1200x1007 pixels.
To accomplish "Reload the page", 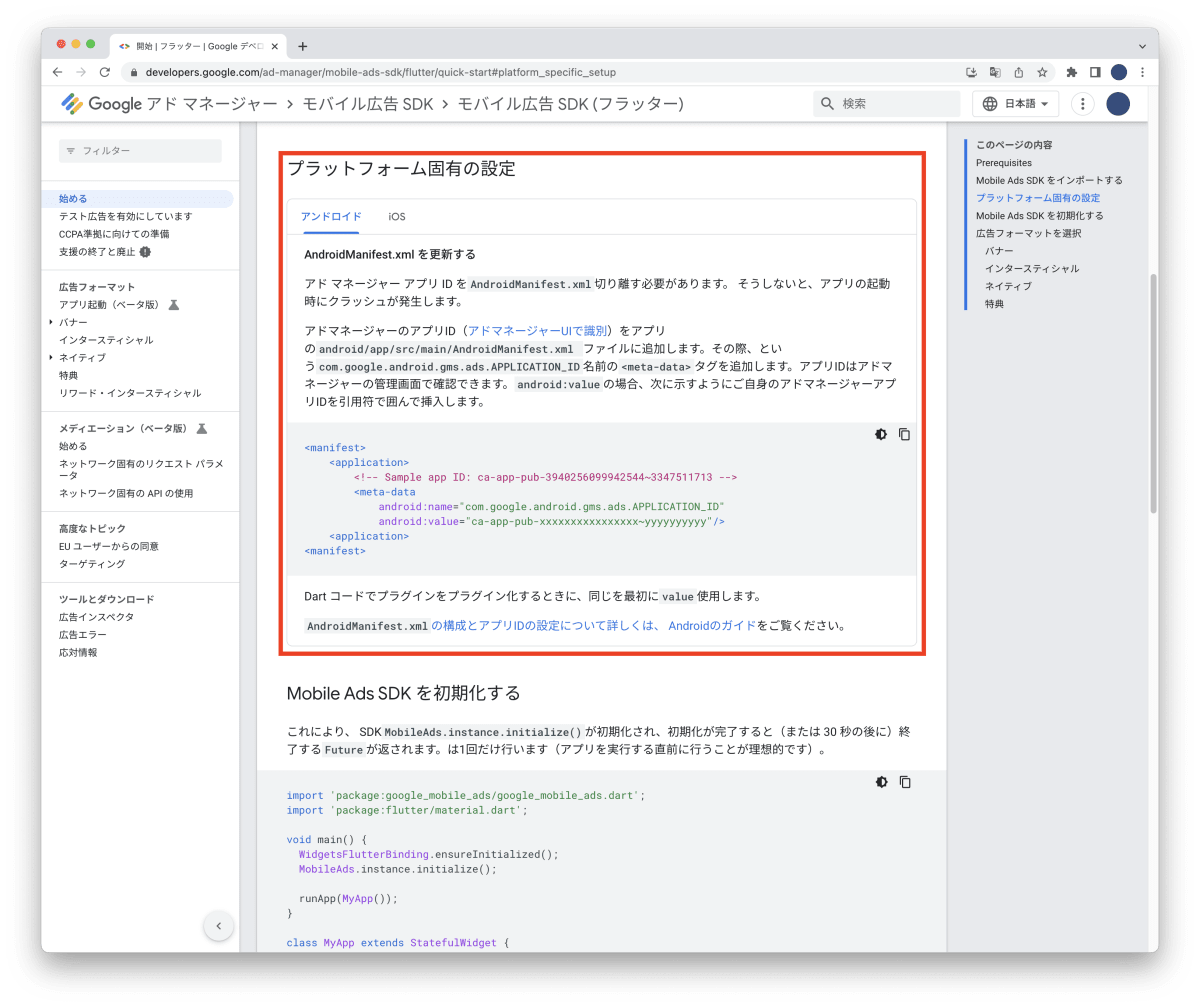I will click(105, 72).
